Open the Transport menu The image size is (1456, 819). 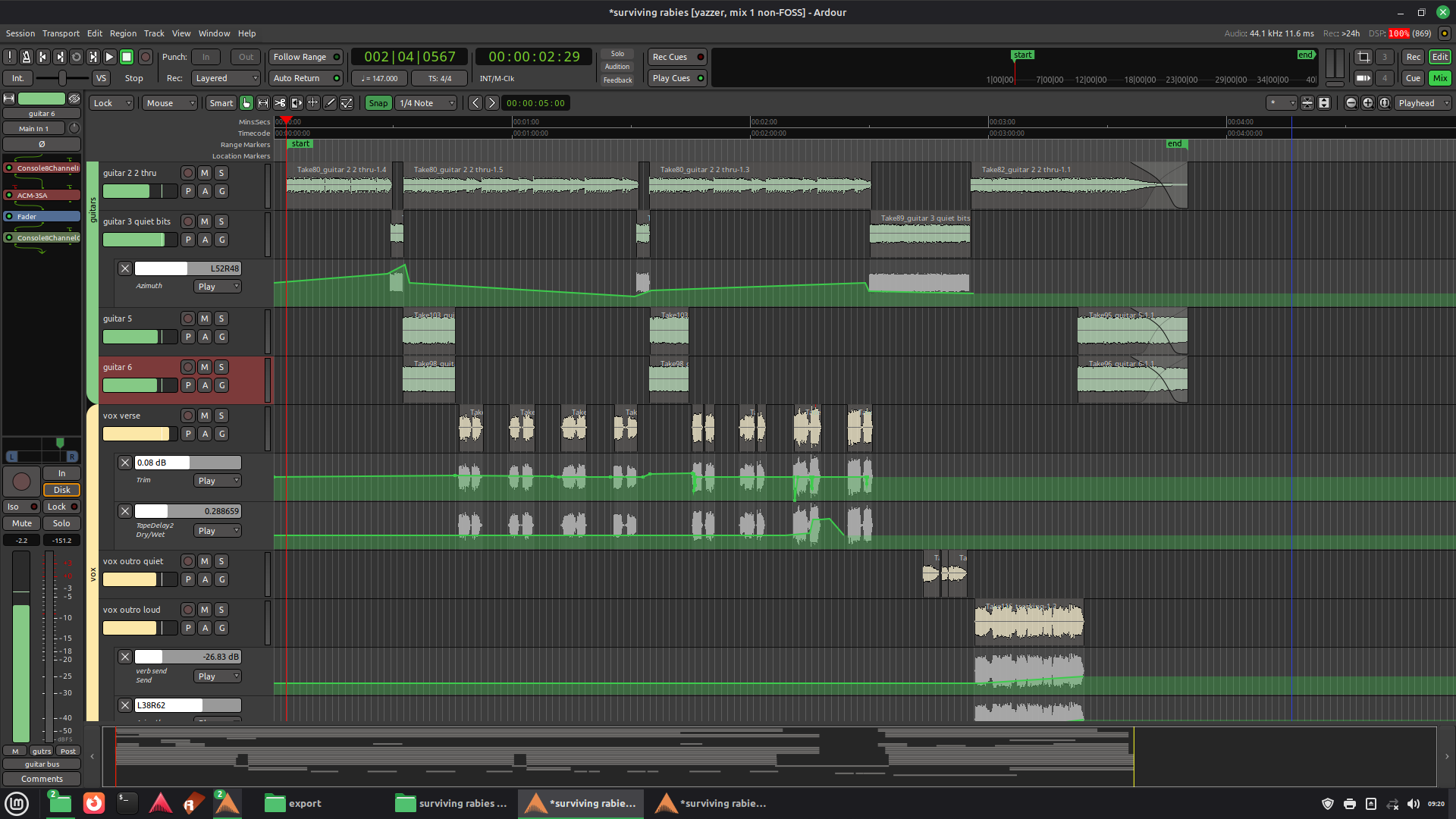pyautogui.click(x=61, y=33)
